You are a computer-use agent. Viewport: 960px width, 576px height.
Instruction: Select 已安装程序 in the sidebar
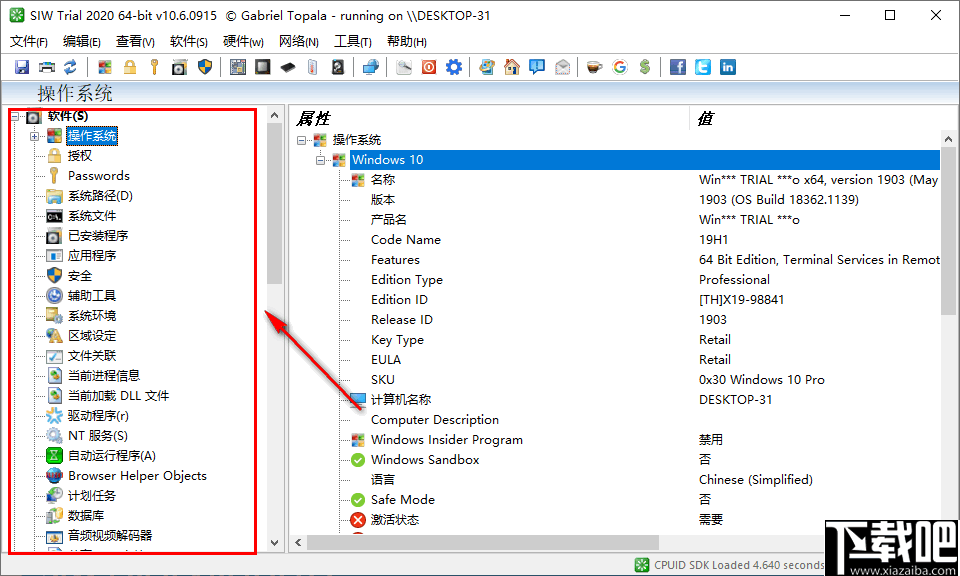click(96, 235)
